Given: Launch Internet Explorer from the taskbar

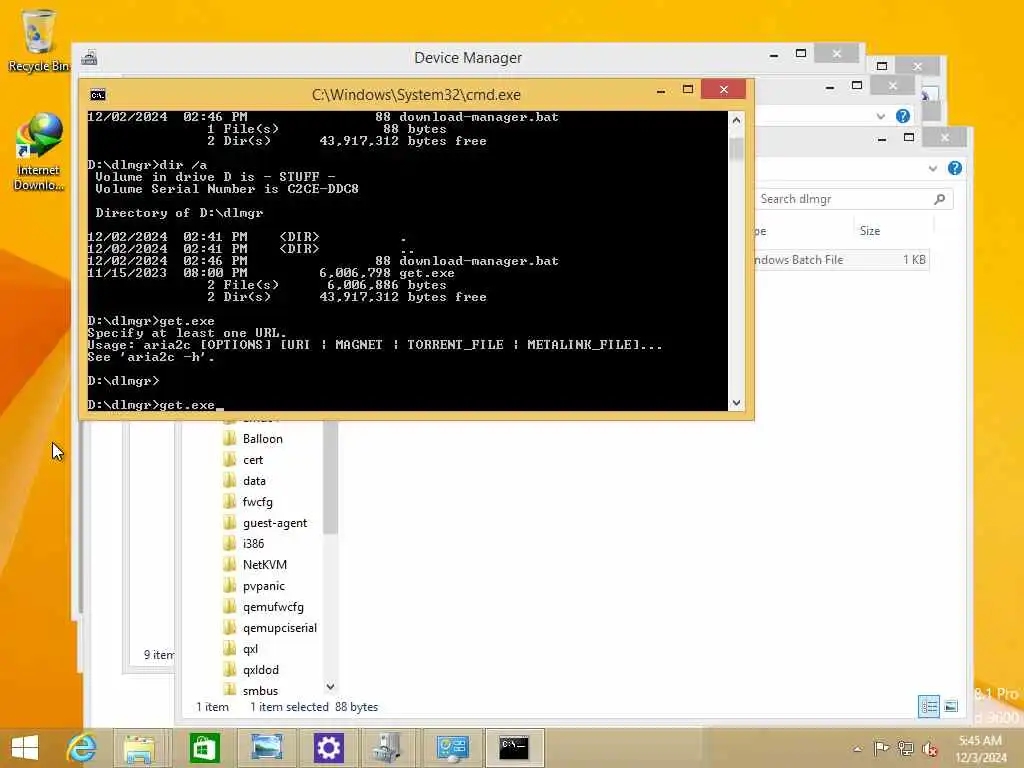Looking at the screenshot, I should [82, 748].
